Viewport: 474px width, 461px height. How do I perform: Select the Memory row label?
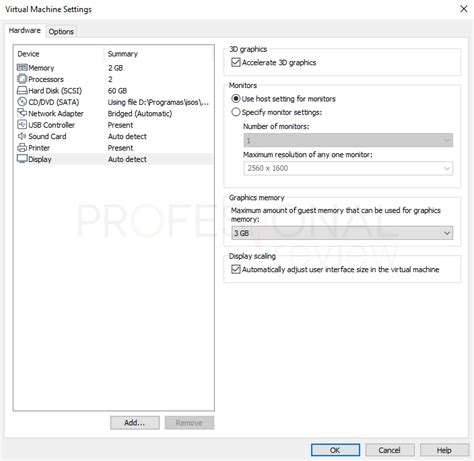(41, 68)
